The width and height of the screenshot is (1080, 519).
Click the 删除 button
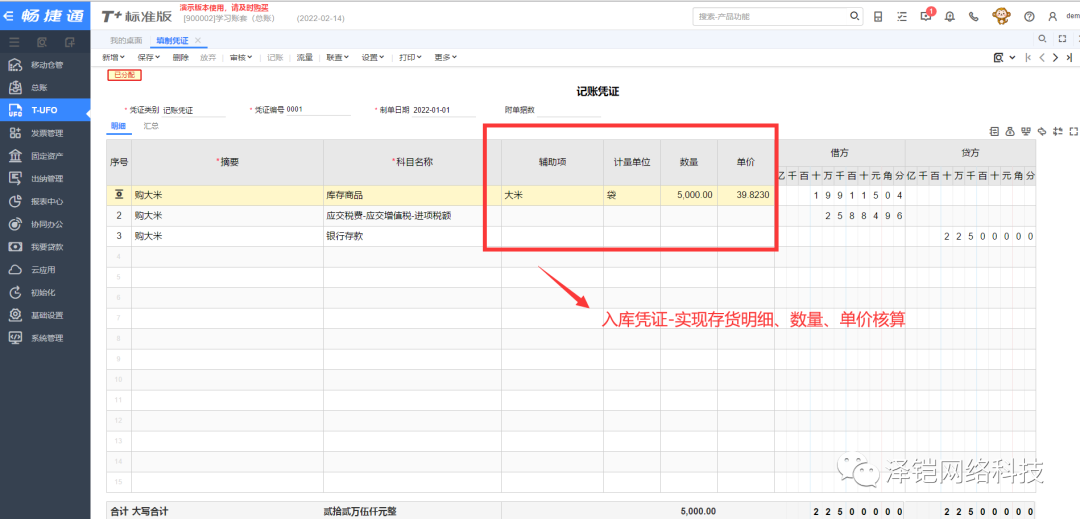click(180, 57)
